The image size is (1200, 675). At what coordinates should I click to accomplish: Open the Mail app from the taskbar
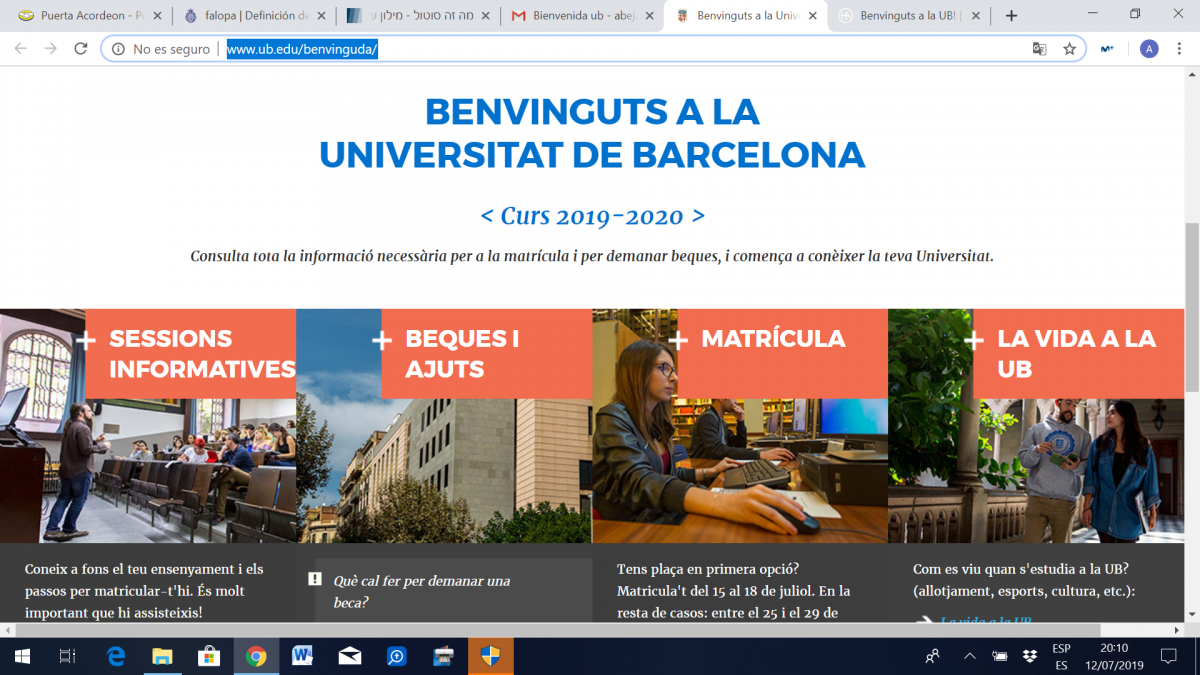pyautogui.click(x=350, y=656)
